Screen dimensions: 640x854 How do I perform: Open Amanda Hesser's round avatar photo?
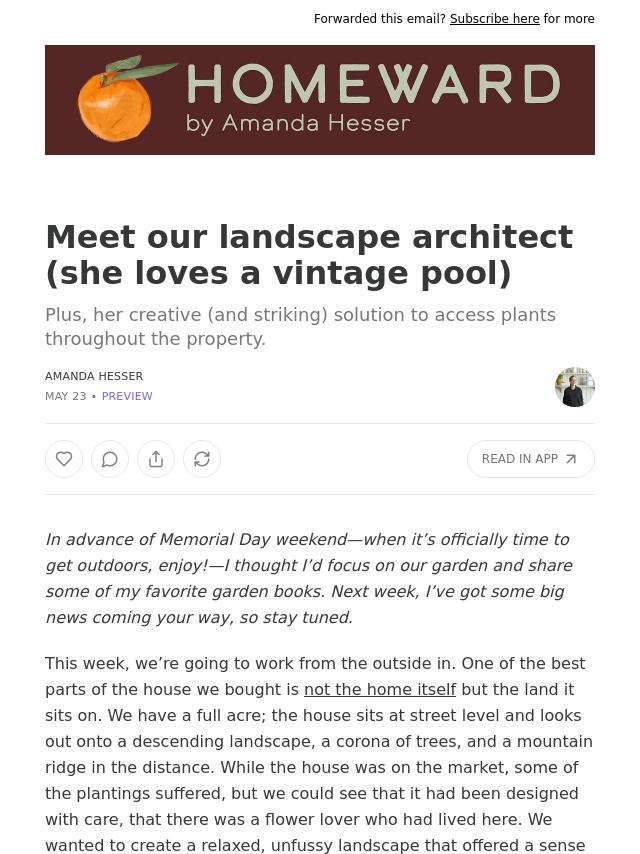click(575, 387)
